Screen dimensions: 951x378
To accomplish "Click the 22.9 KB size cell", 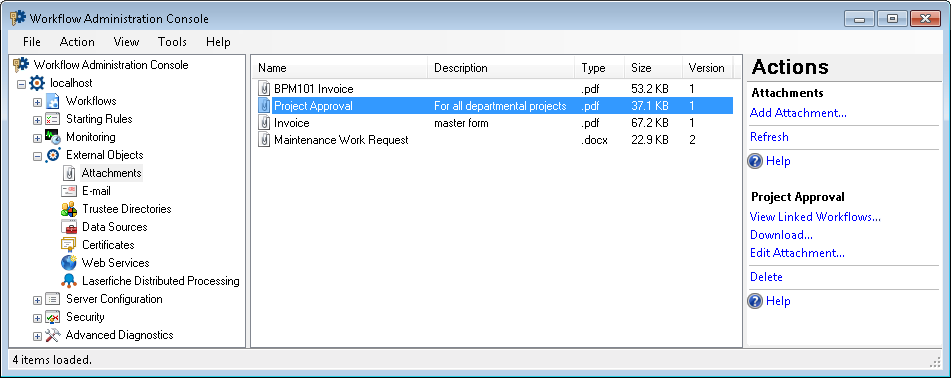I will tap(650, 140).
